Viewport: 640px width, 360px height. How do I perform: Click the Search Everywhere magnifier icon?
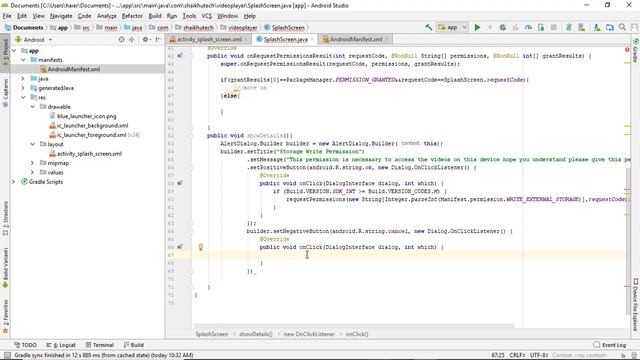[x=622, y=27]
